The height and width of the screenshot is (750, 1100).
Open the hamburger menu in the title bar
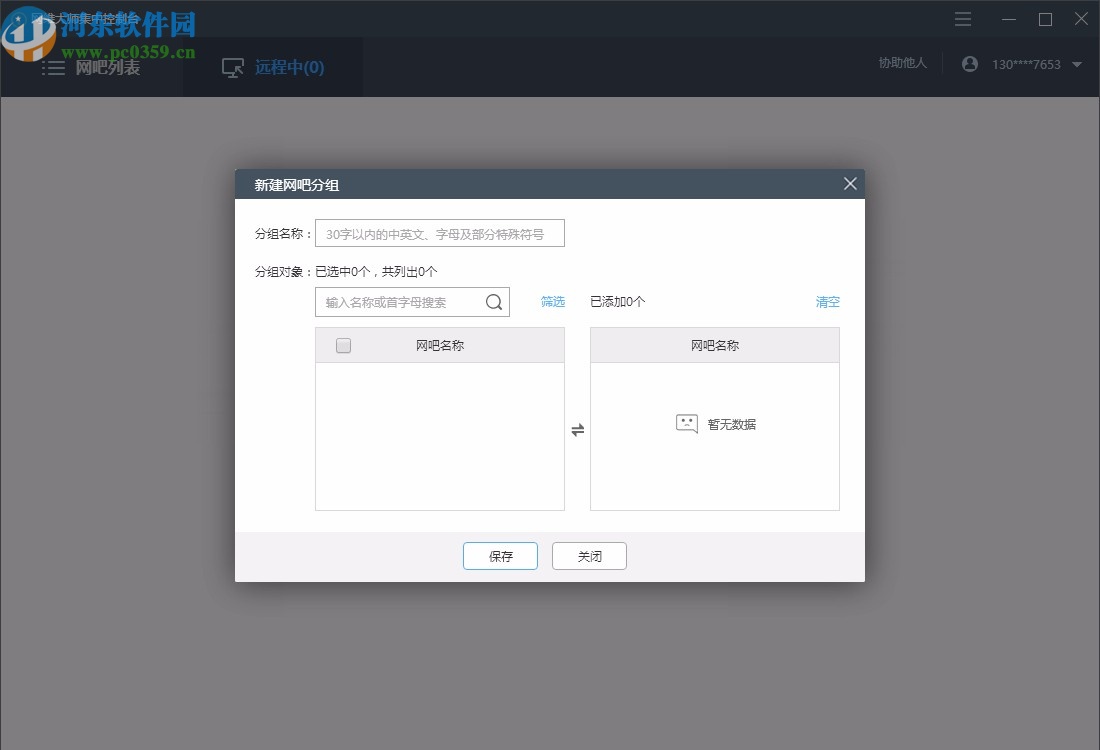962,19
